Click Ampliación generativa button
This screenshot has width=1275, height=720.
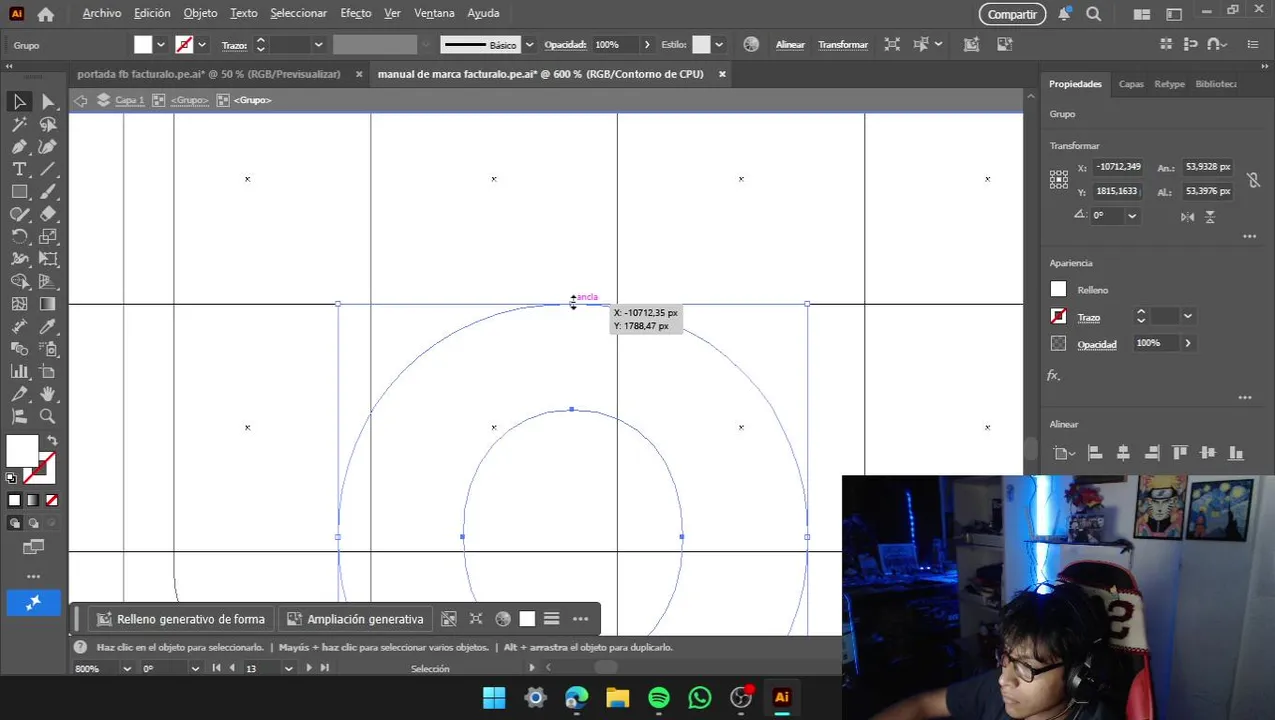pyautogui.click(x=356, y=619)
